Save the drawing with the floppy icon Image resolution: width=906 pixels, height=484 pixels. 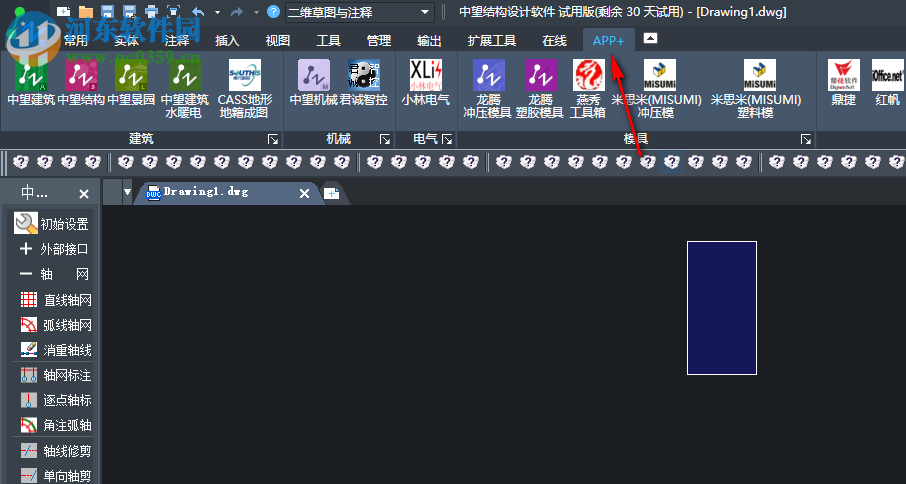point(107,12)
